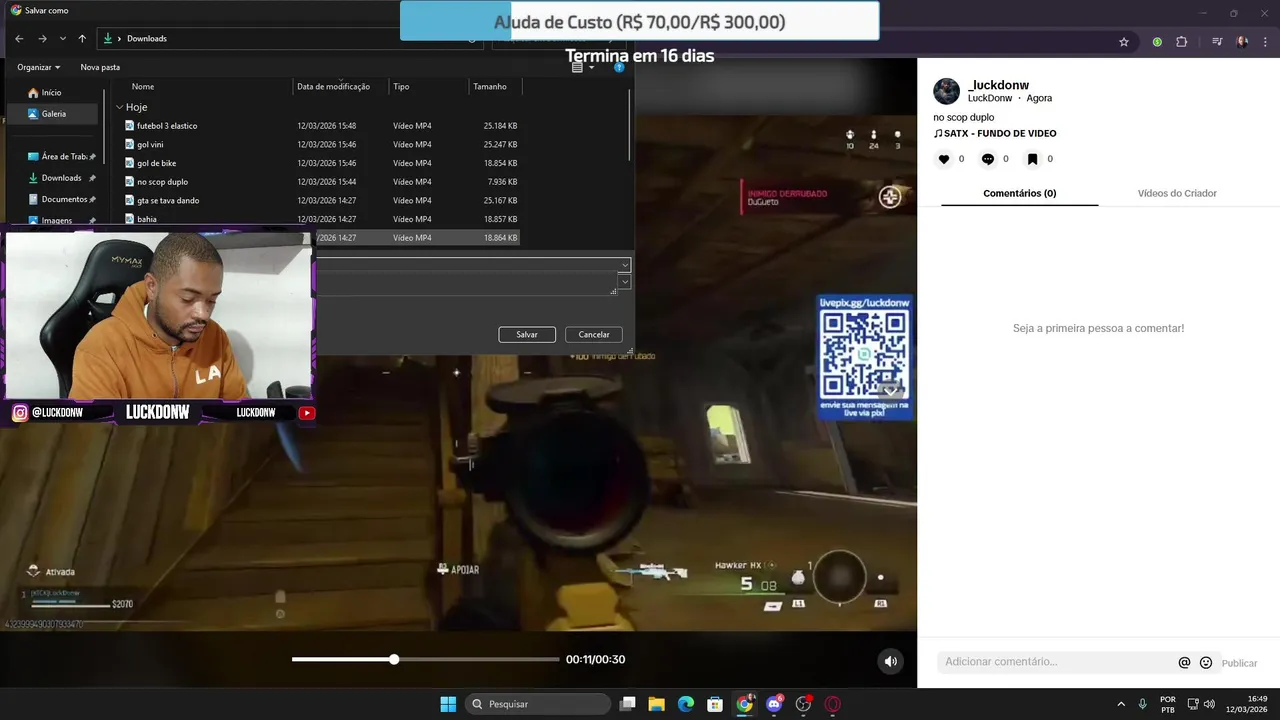Open help in the save dialog

619,67
